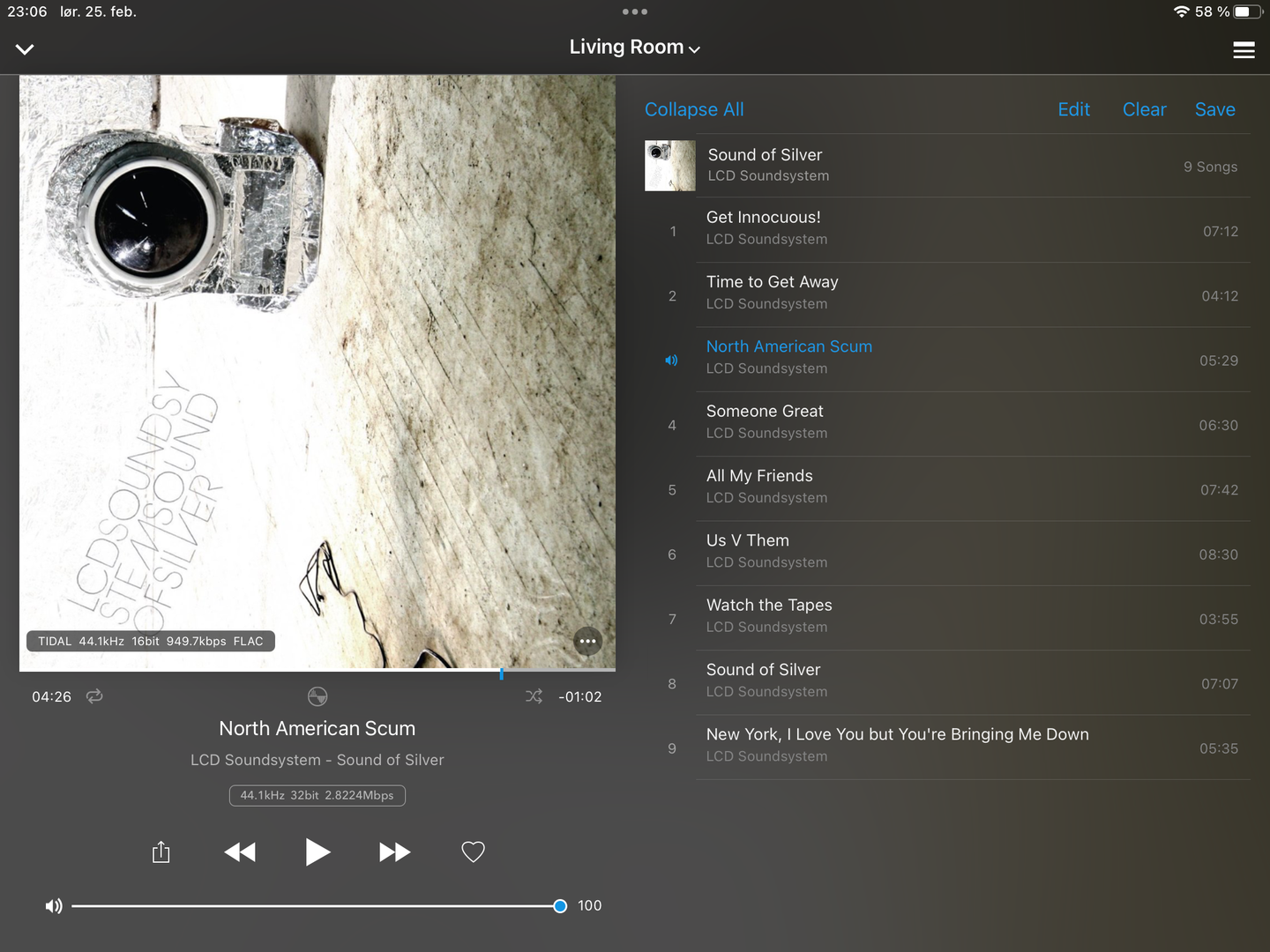This screenshot has height=952, width=1270.
Task: Adjust the volume slider handle
Action: click(x=559, y=906)
